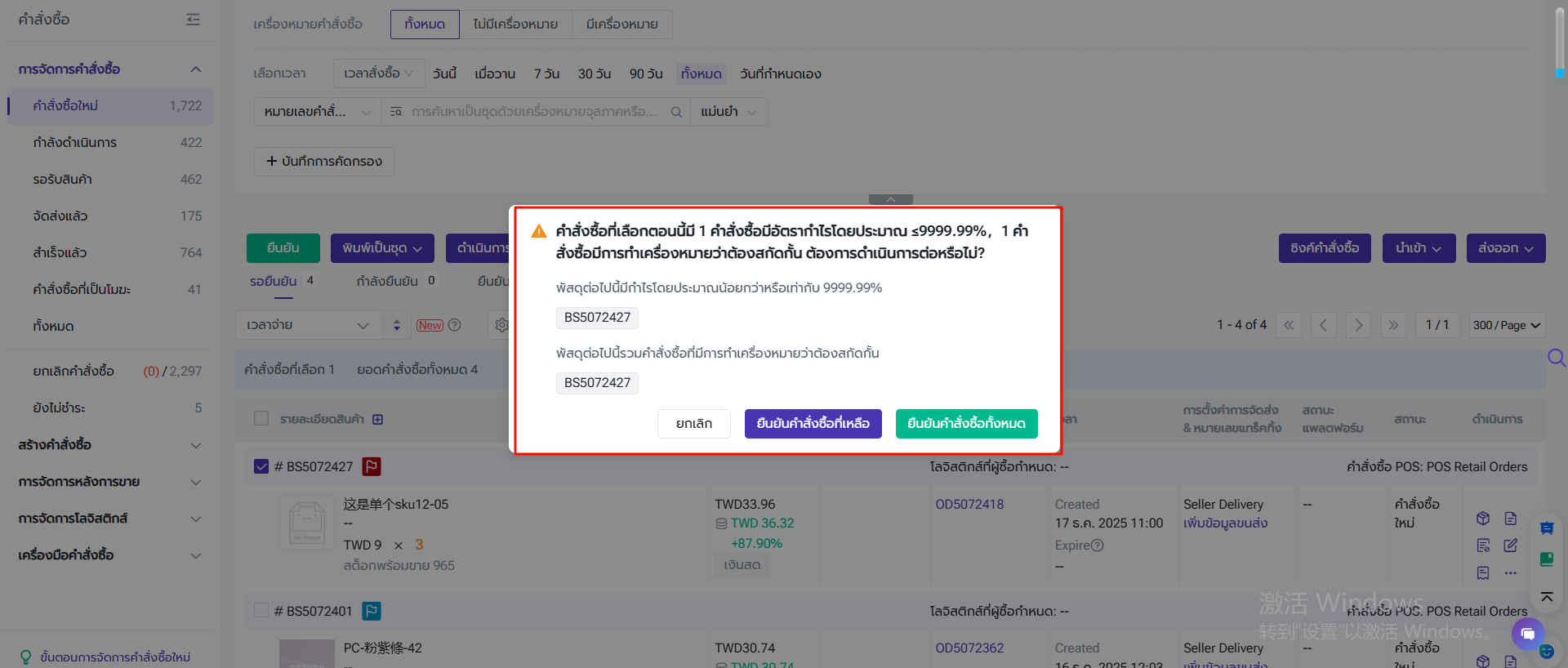Select the ไม่มีเครื่องหมาย order mark tab
Screen dimensions: 1568x668
pos(515,24)
